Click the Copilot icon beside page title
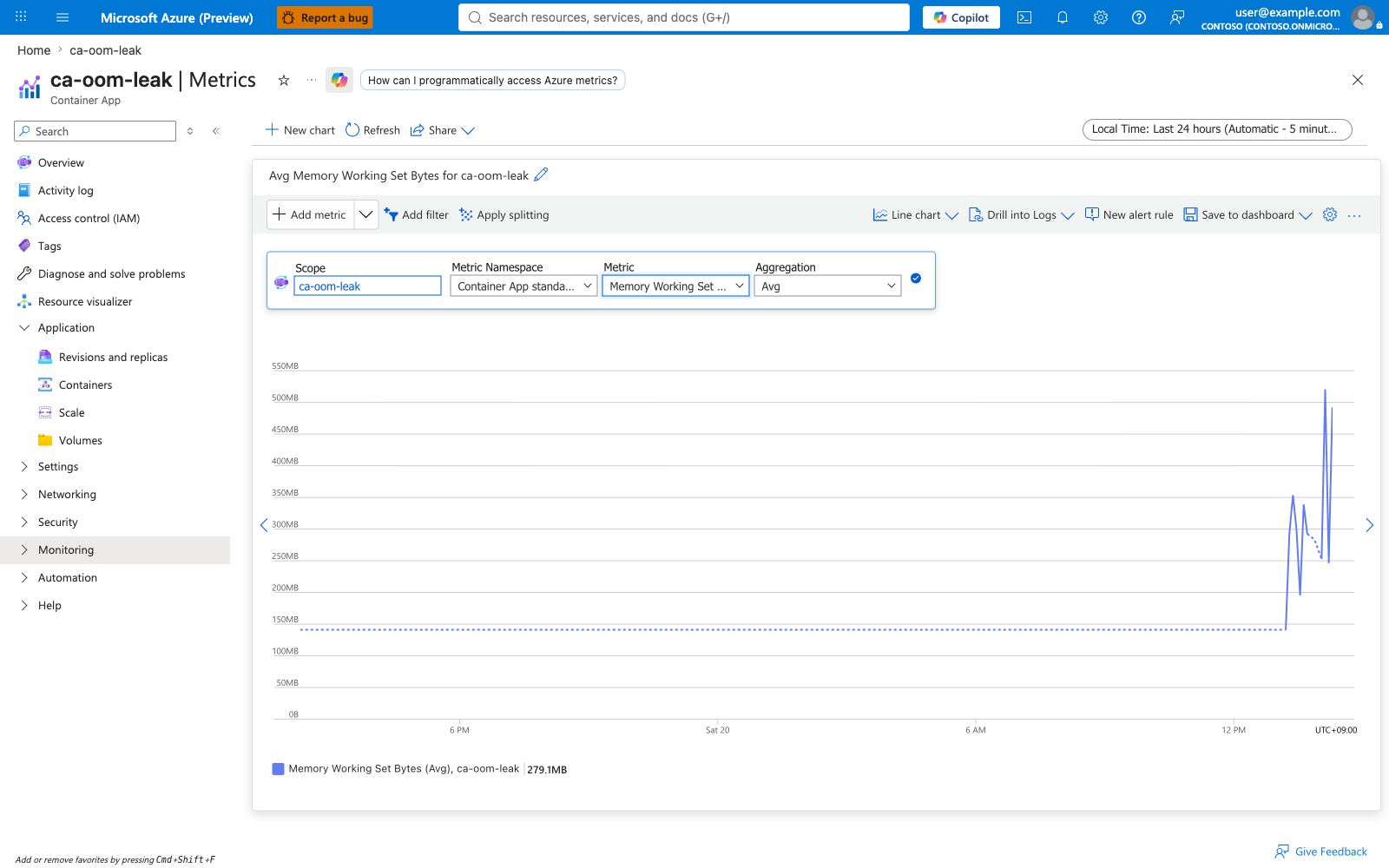 339,80
